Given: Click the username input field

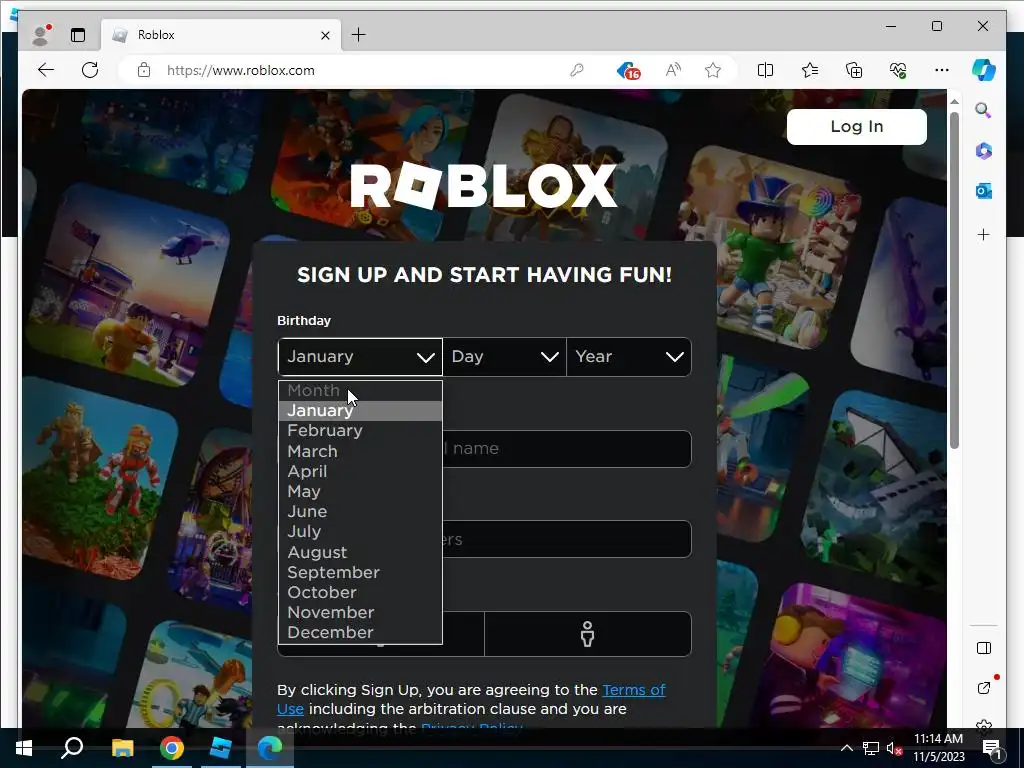Looking at the screenshot, I should 485,449.
